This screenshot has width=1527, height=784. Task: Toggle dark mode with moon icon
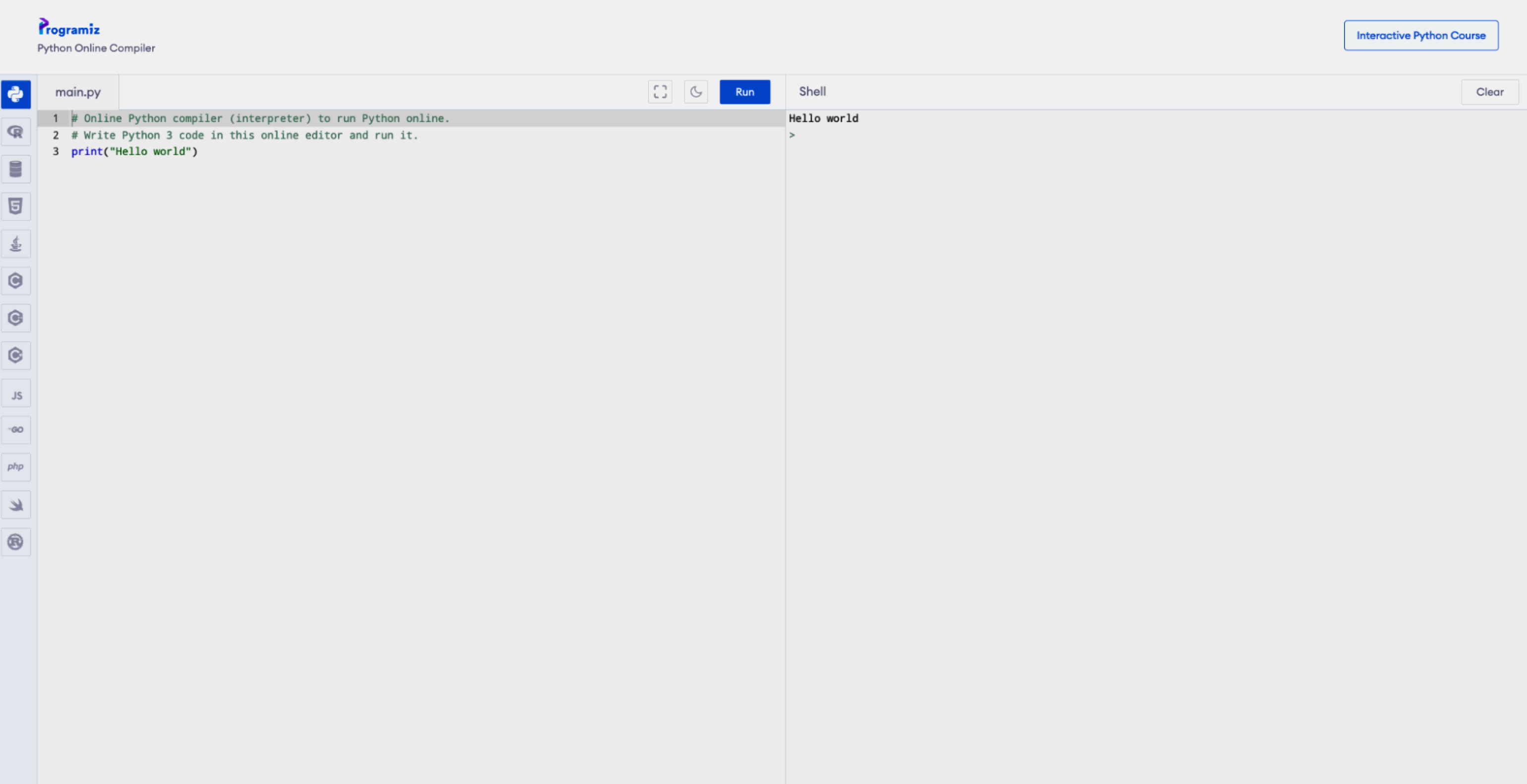tap(696, 92)
